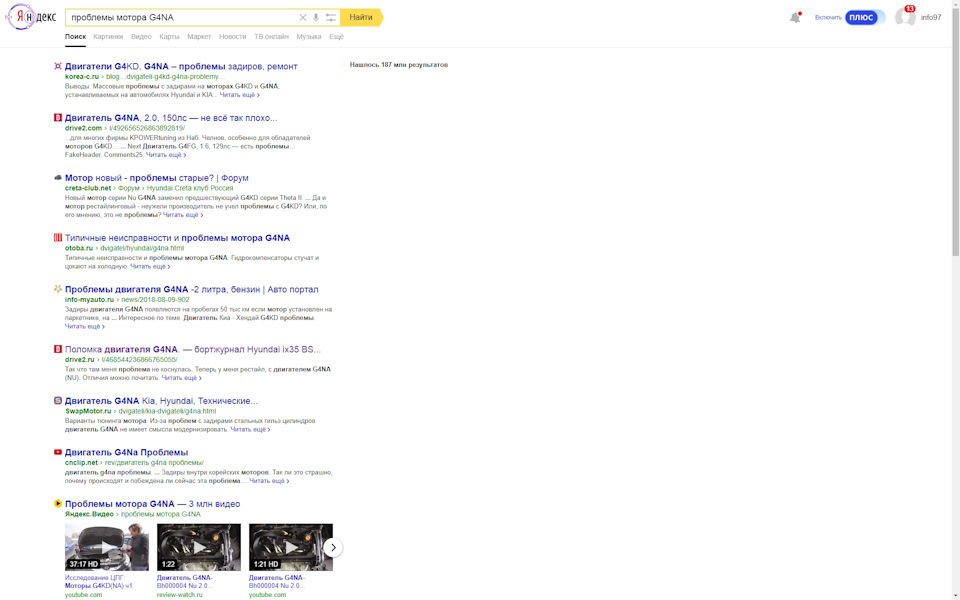Play the 1:21 HD video thumbnail
The height and width of the screenshot is (600, 960).
coord(291,547)
